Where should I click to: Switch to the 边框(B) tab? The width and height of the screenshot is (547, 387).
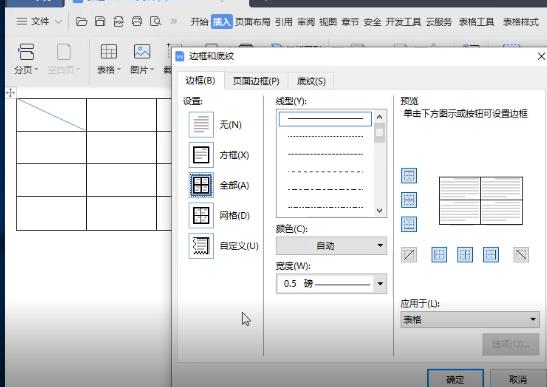200,81
